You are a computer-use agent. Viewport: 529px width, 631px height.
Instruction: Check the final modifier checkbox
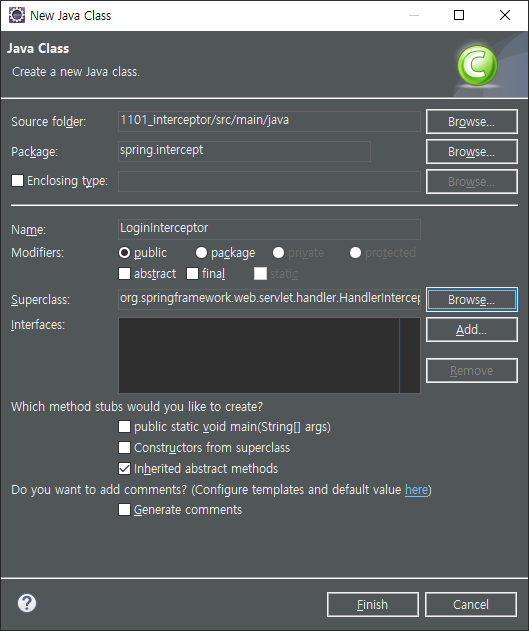pyautogui.click(x=192, y=274)
